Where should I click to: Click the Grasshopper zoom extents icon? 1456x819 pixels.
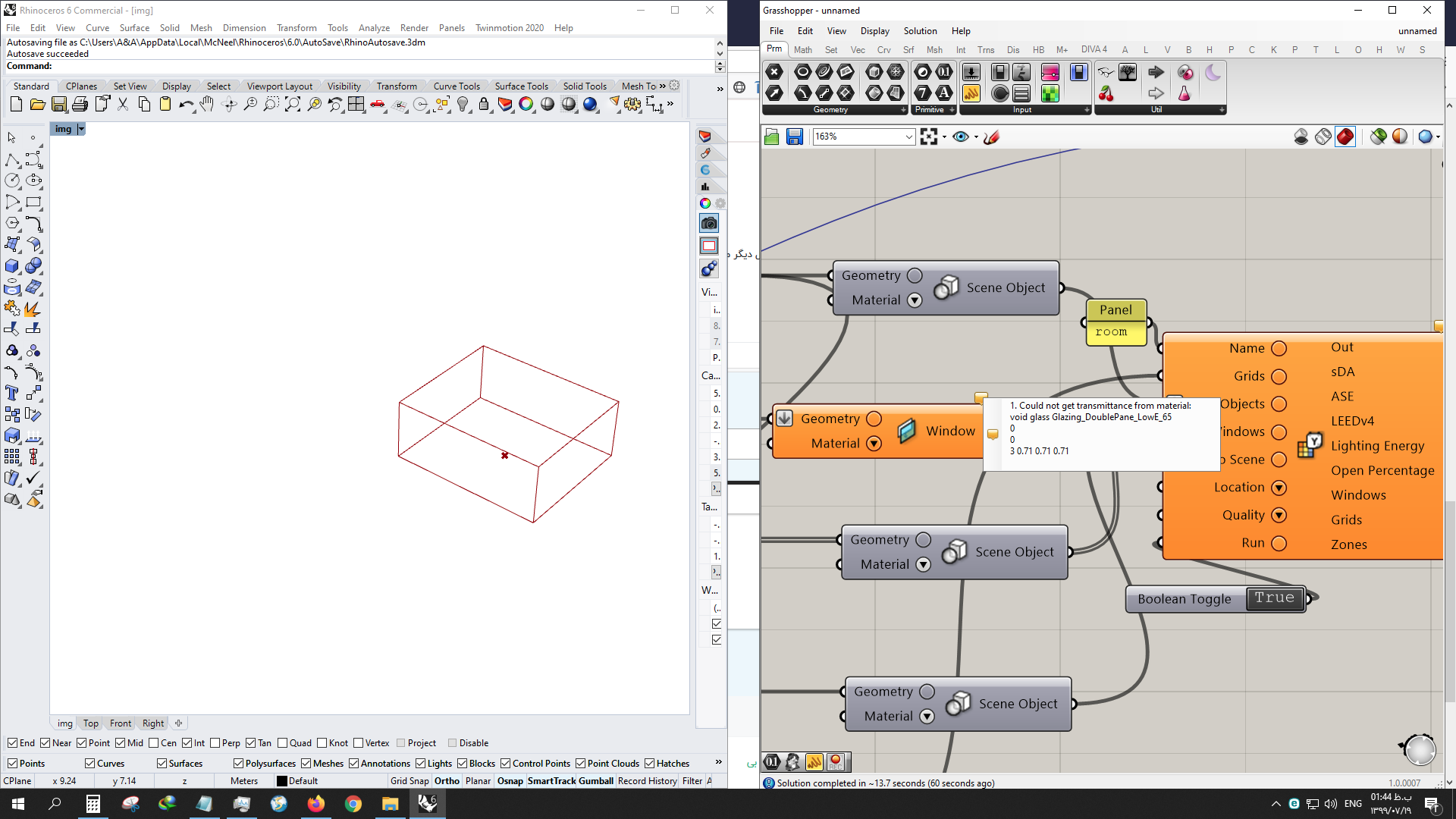pos(929,136)
